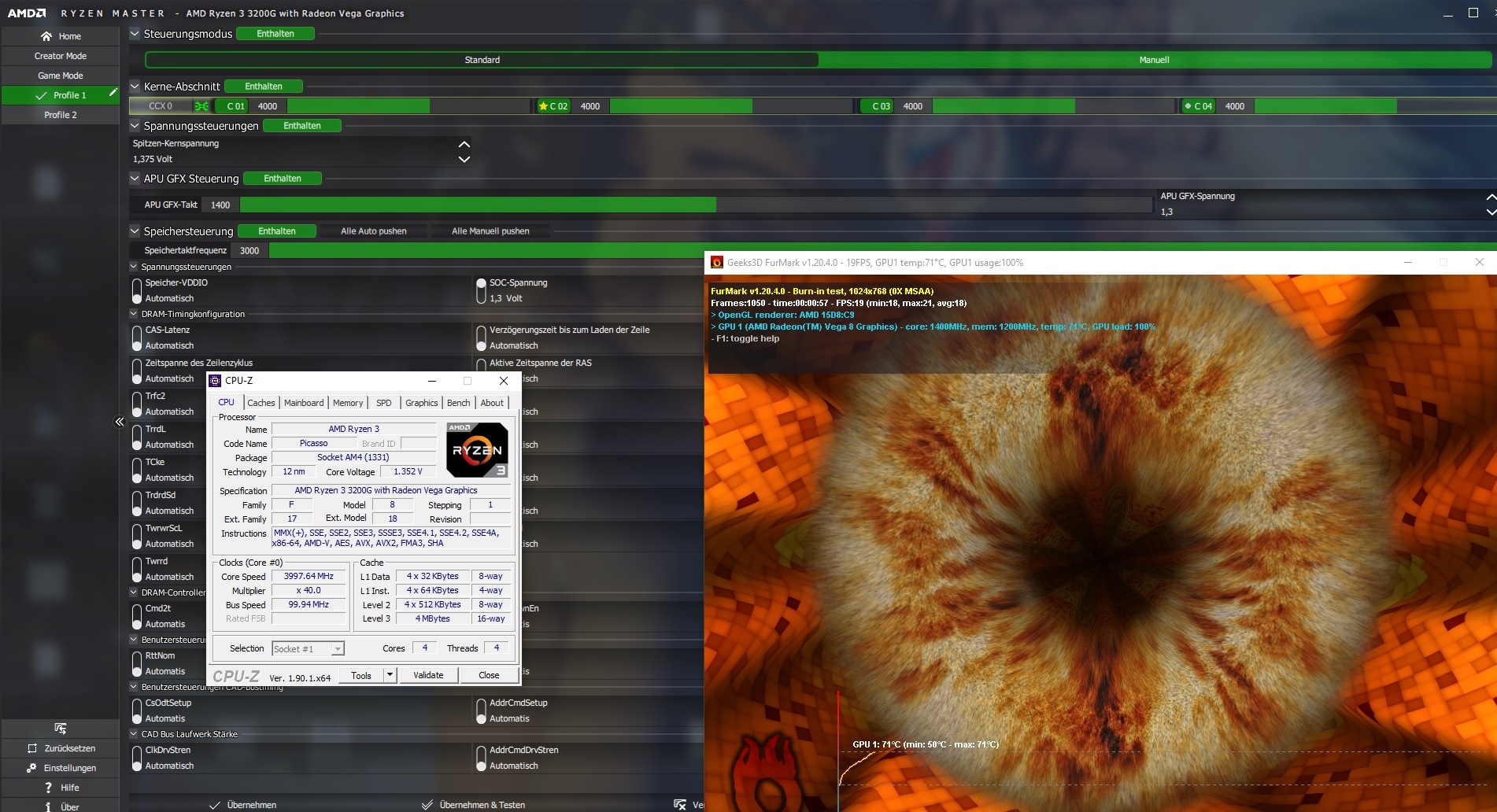Viewport: 1497px width, 812px height.
Task: Click the import/export icon above Zurücksetzen
Action: coord(61,729)
